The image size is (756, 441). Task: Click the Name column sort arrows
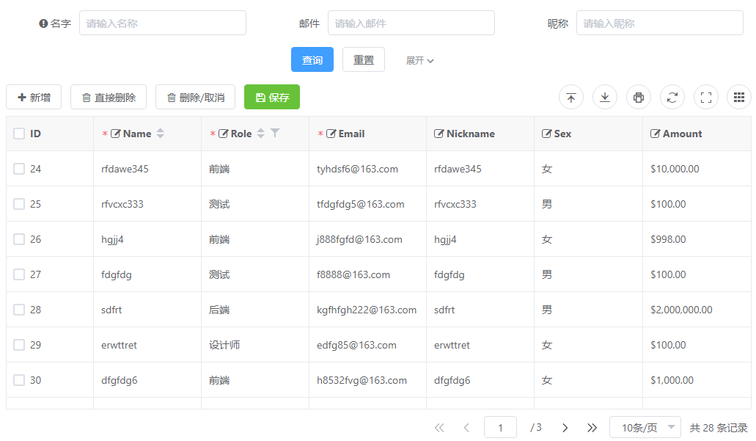point(161,133)
